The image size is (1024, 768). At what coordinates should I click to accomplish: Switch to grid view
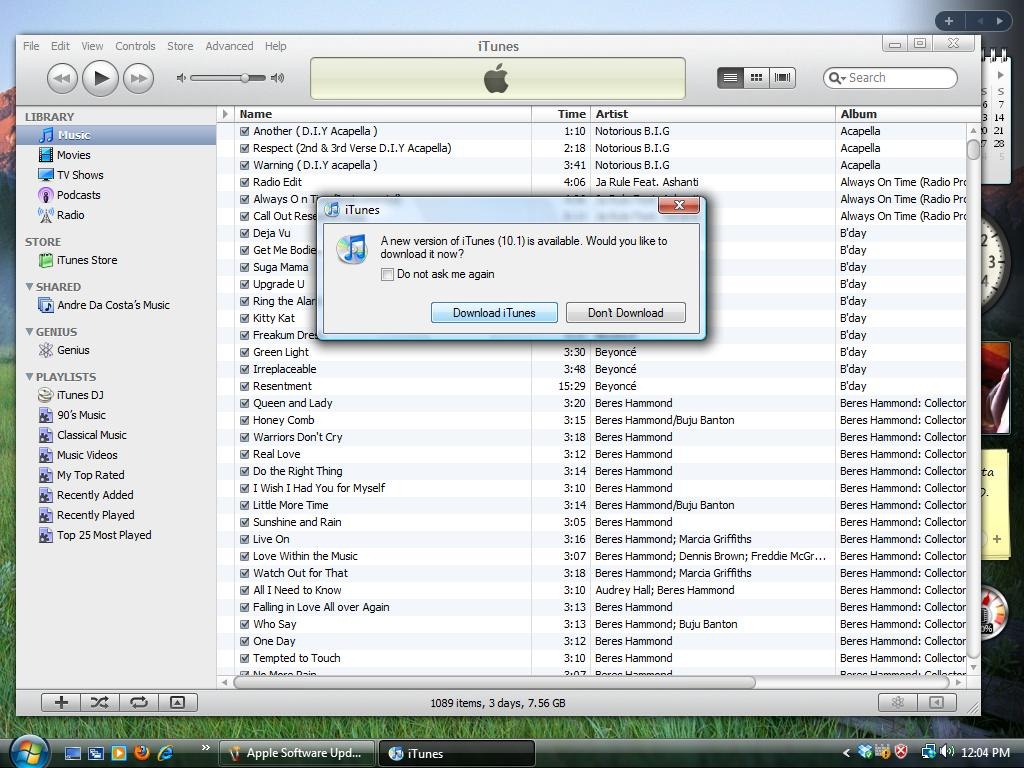click(756, 78)
